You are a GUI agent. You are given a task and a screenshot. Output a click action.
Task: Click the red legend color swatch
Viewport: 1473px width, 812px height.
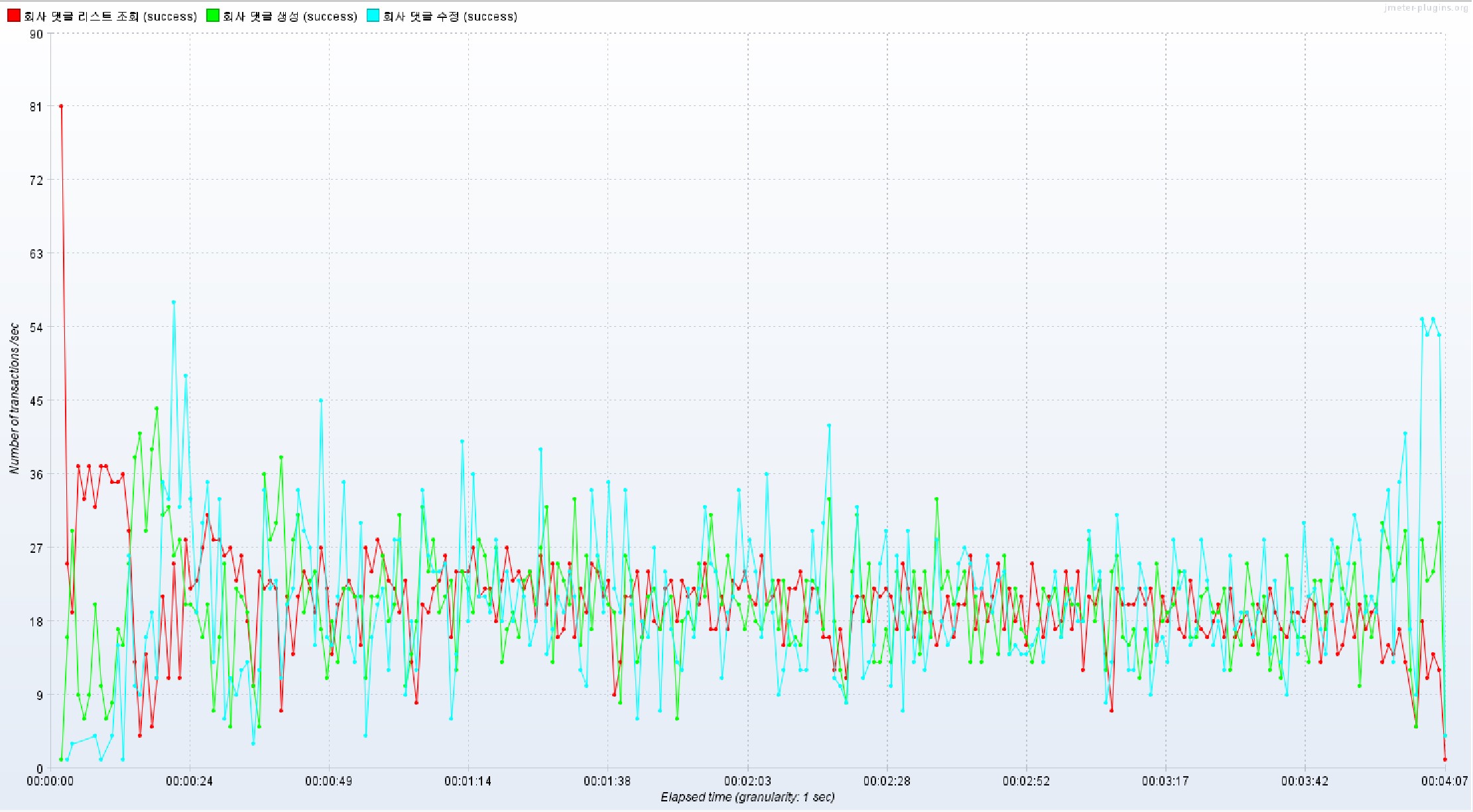pos(14,16)
